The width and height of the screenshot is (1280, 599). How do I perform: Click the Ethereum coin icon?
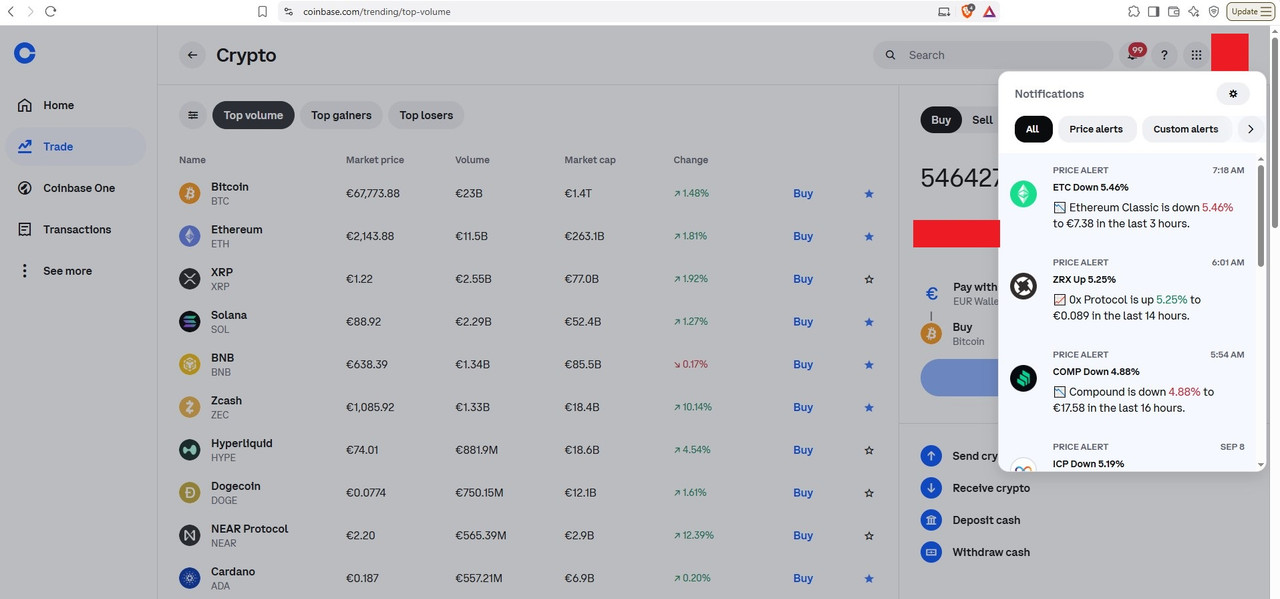(x=189, y=236)
